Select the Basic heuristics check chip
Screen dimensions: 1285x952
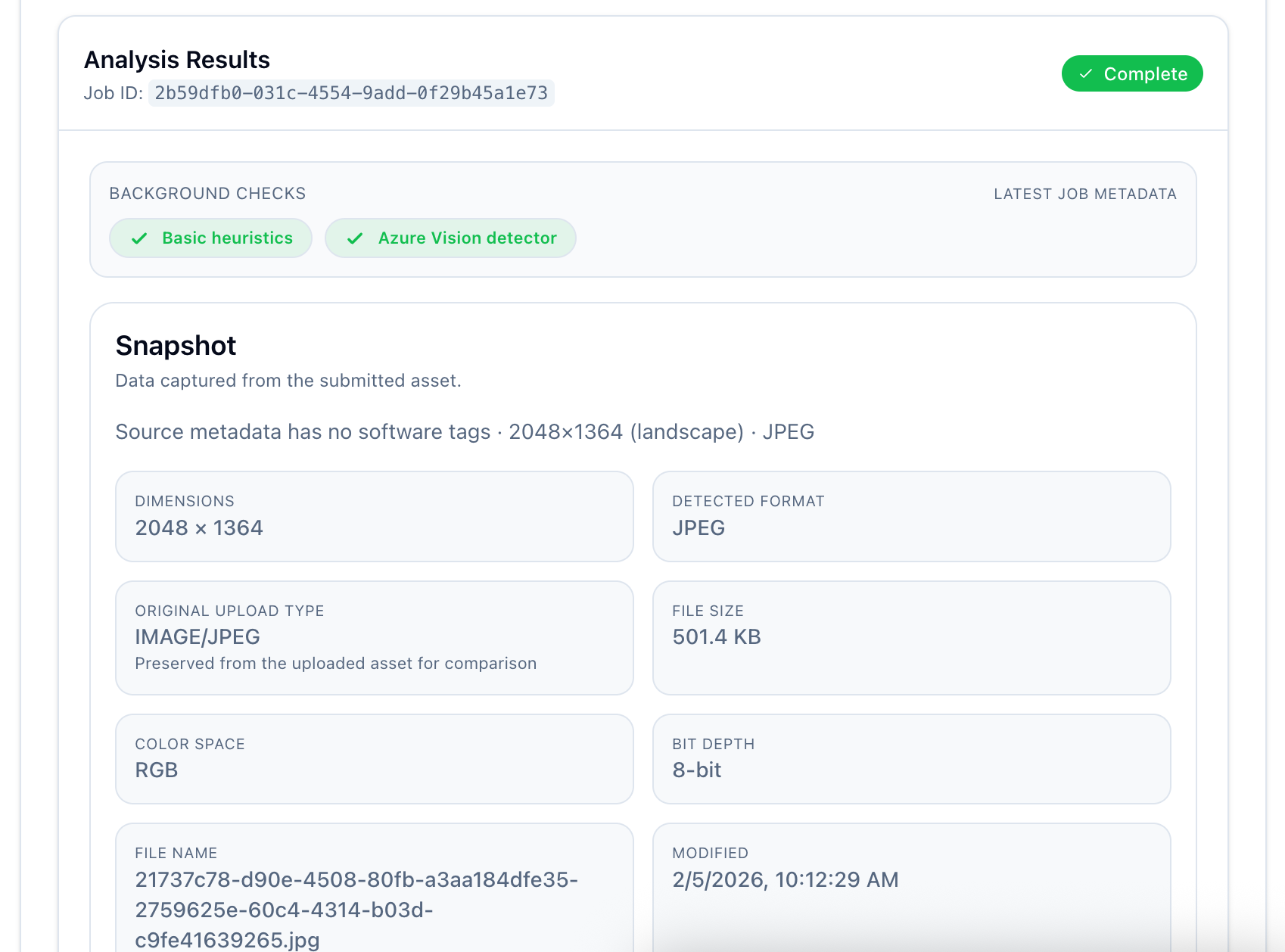211,238
